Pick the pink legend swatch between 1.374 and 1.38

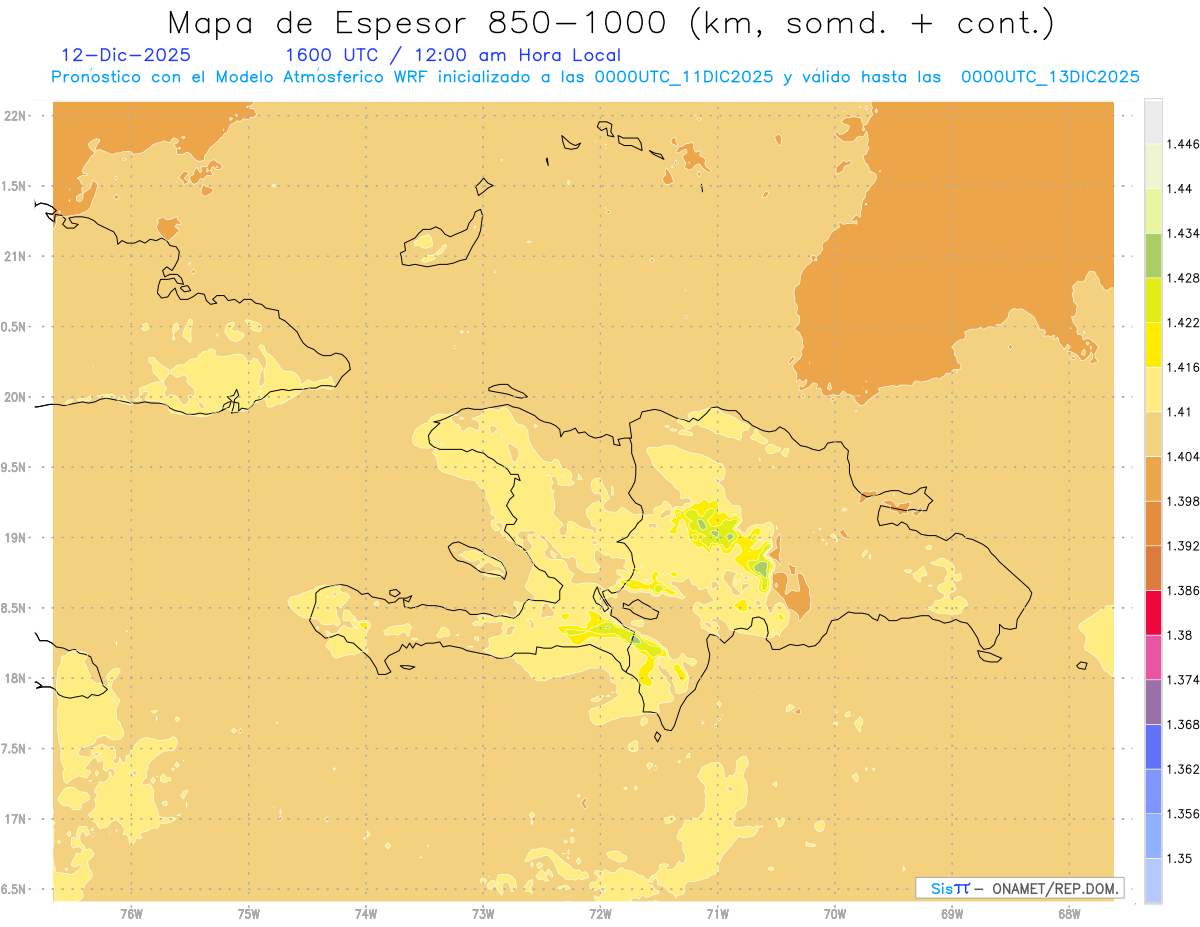[x=1153, y=657]
